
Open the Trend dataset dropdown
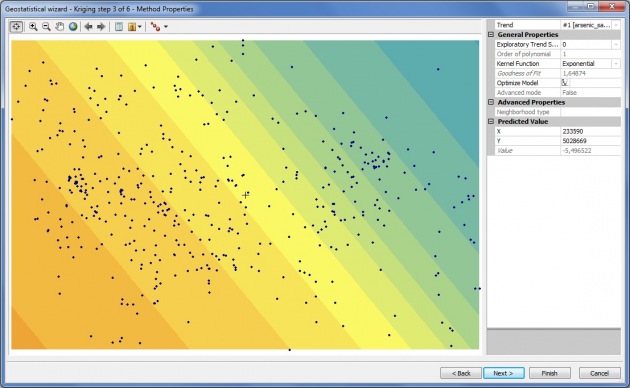[616, 25]
